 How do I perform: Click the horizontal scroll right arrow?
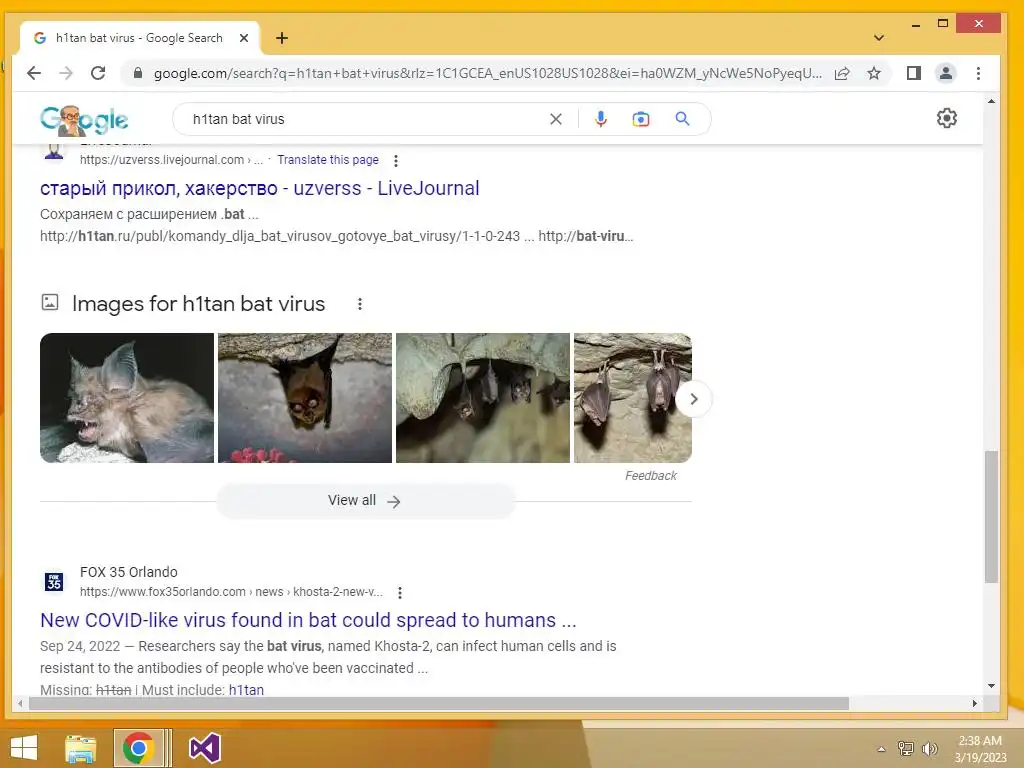974,703
